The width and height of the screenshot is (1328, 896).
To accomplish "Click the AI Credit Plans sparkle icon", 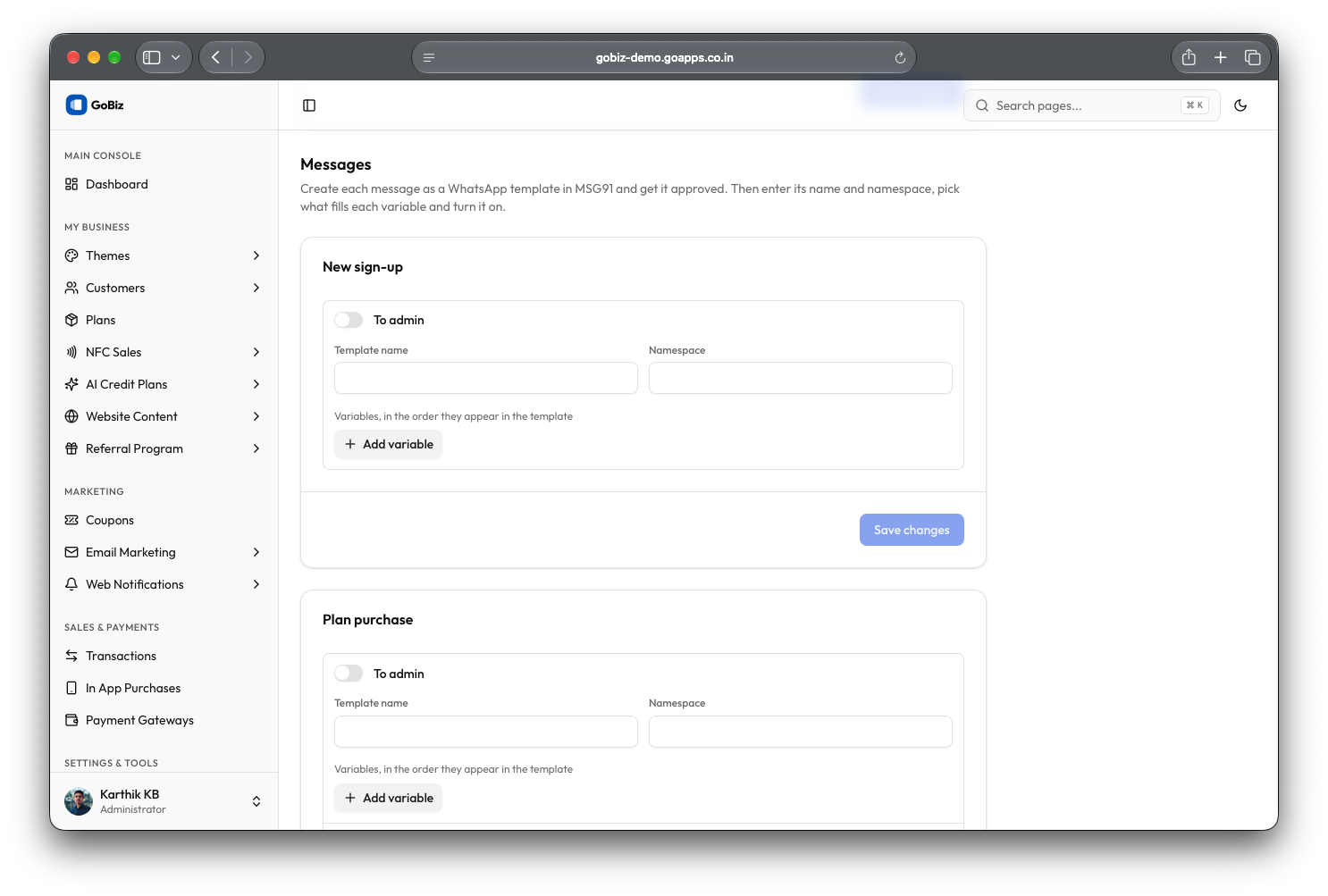I will [71, 384].
